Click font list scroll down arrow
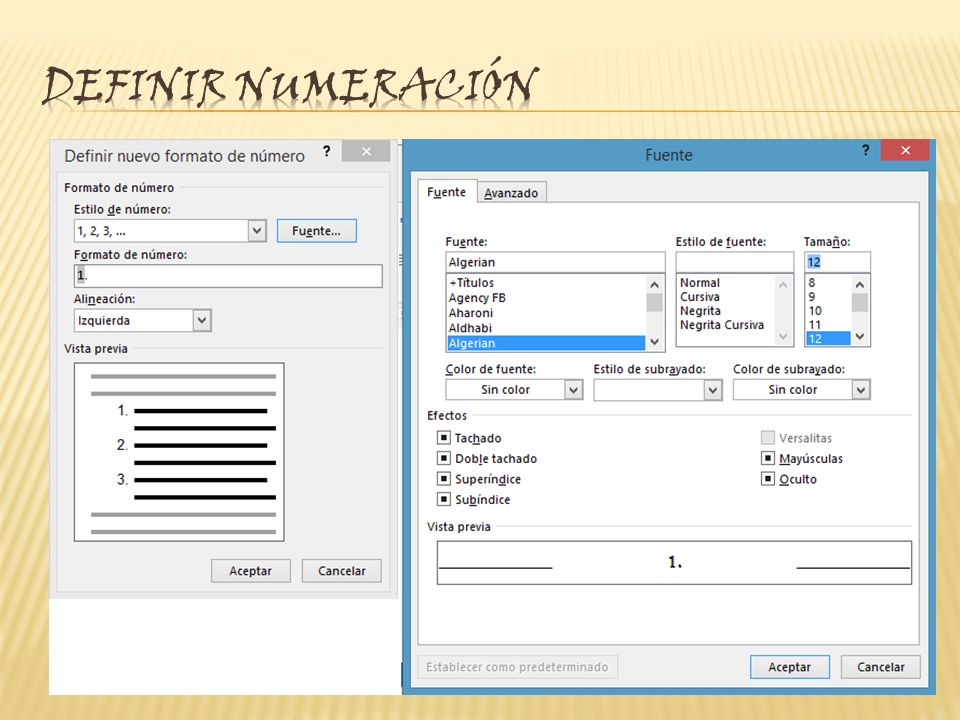 (654, 342)
